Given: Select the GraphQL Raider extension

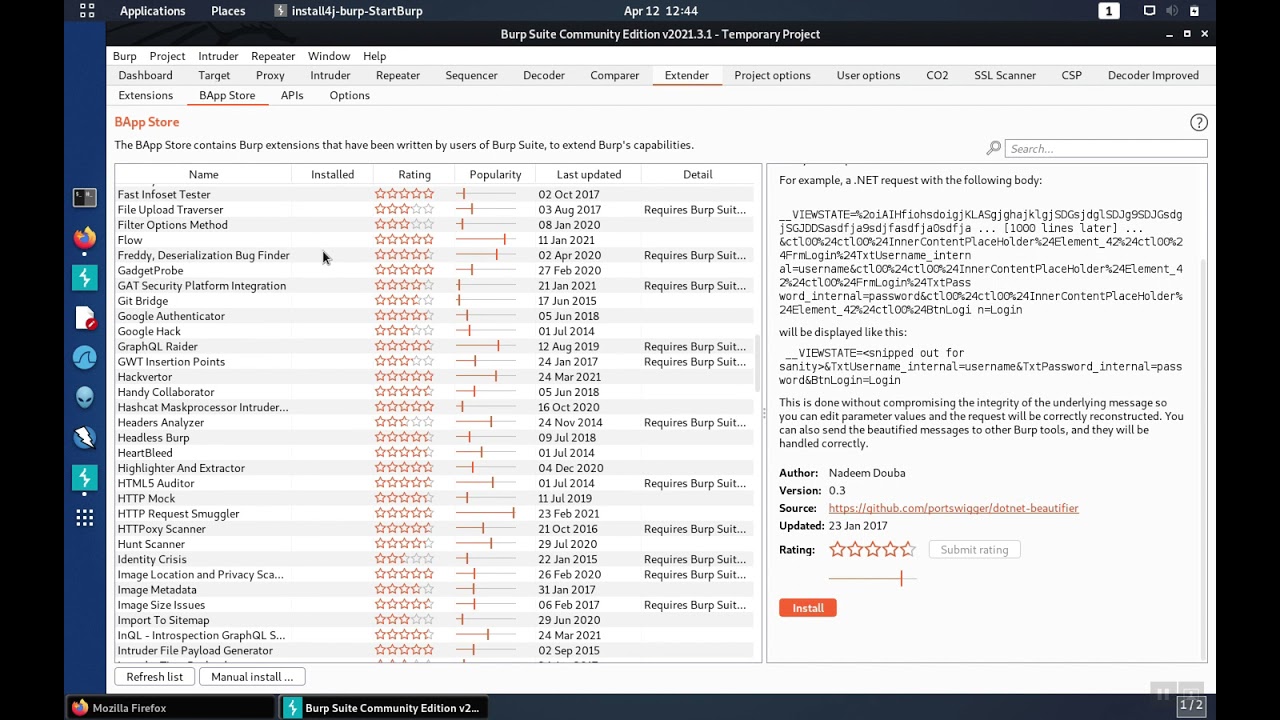Looking at the screenshot, I should click(434, 346).
